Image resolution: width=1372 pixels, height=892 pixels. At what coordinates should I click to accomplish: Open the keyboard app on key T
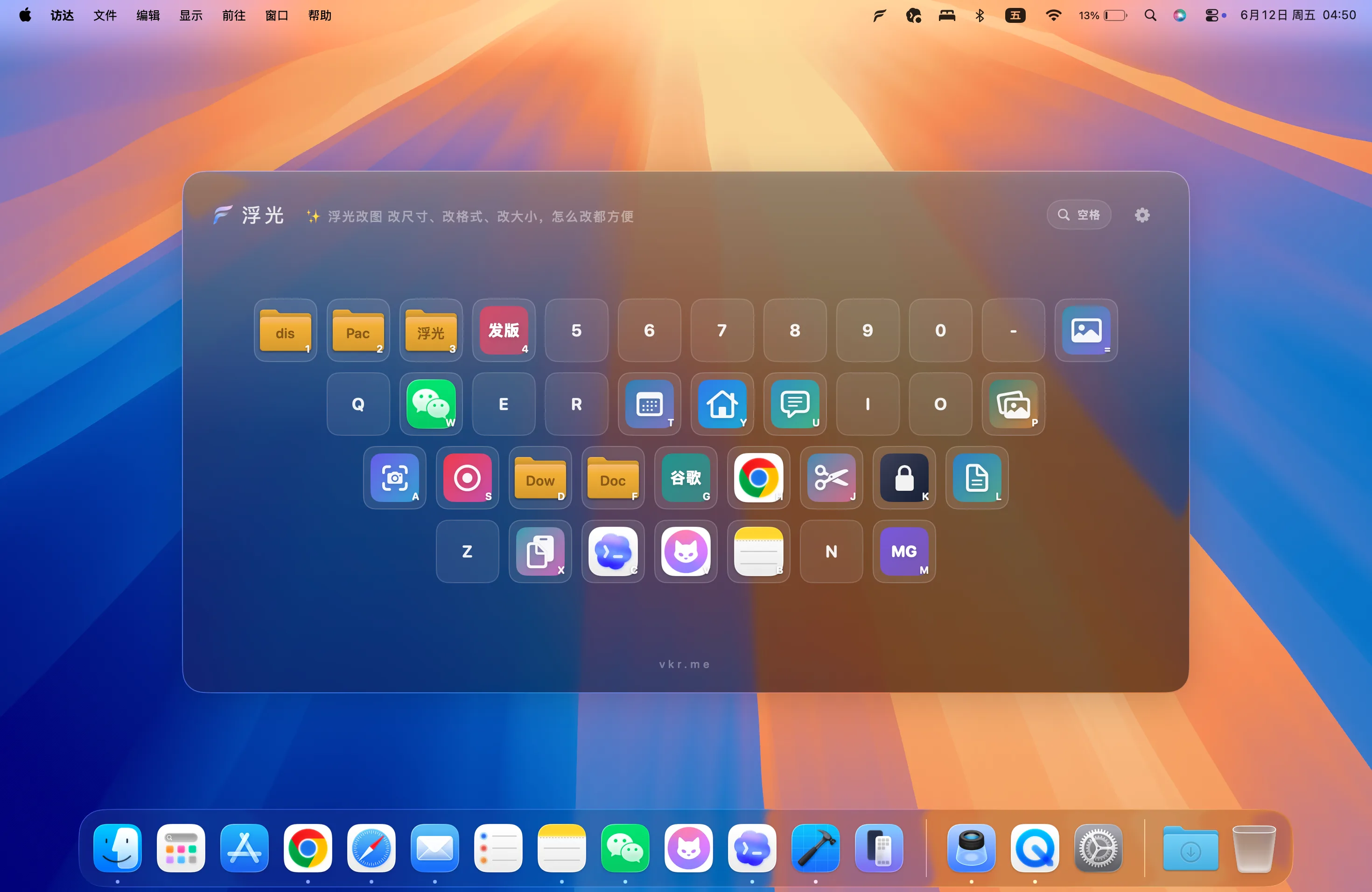click(649, 404)
